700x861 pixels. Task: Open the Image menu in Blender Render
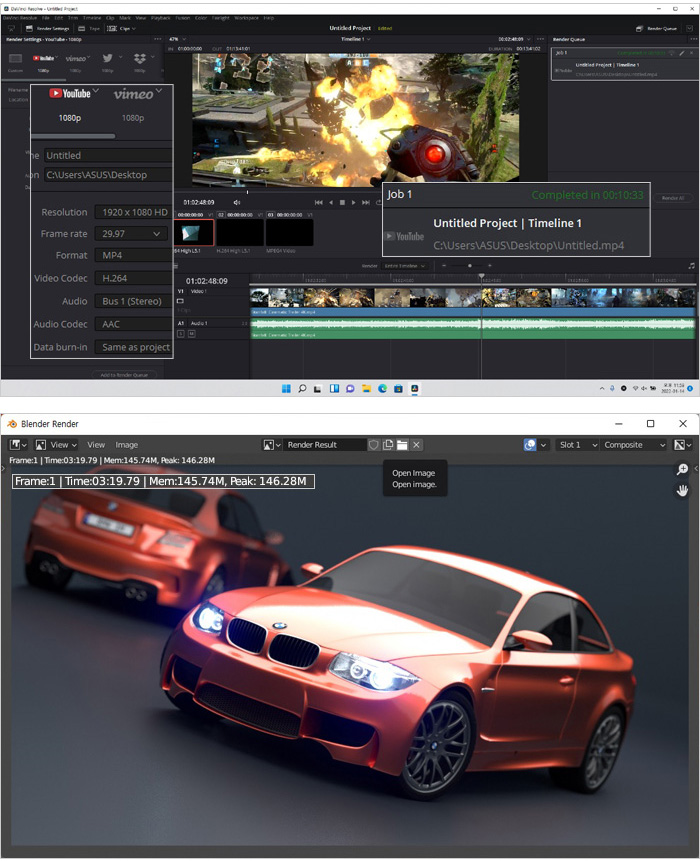[126, 445]
